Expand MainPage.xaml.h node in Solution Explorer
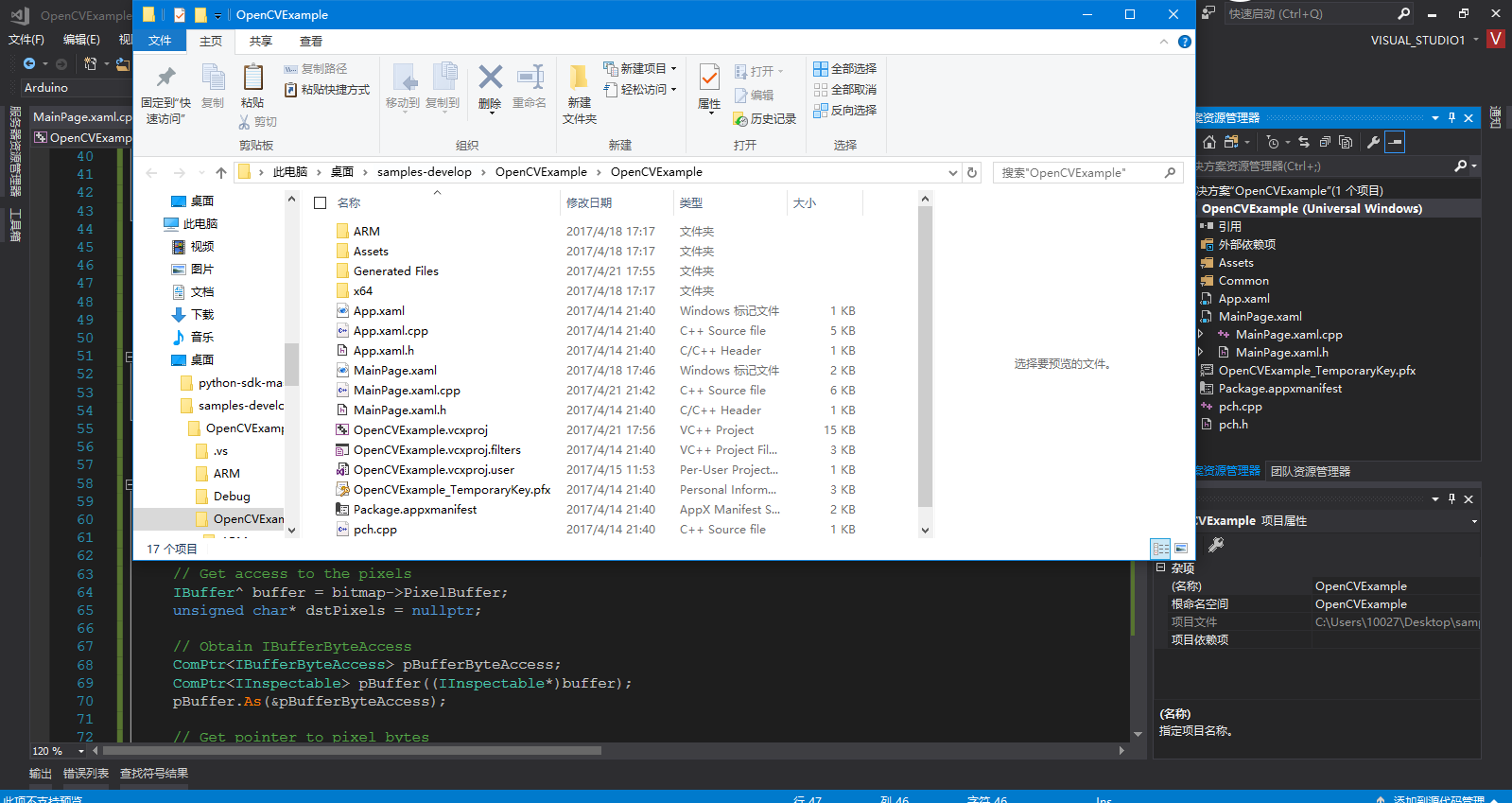The width and height of the screenshot is (1512, 803). pos(1201,352)
